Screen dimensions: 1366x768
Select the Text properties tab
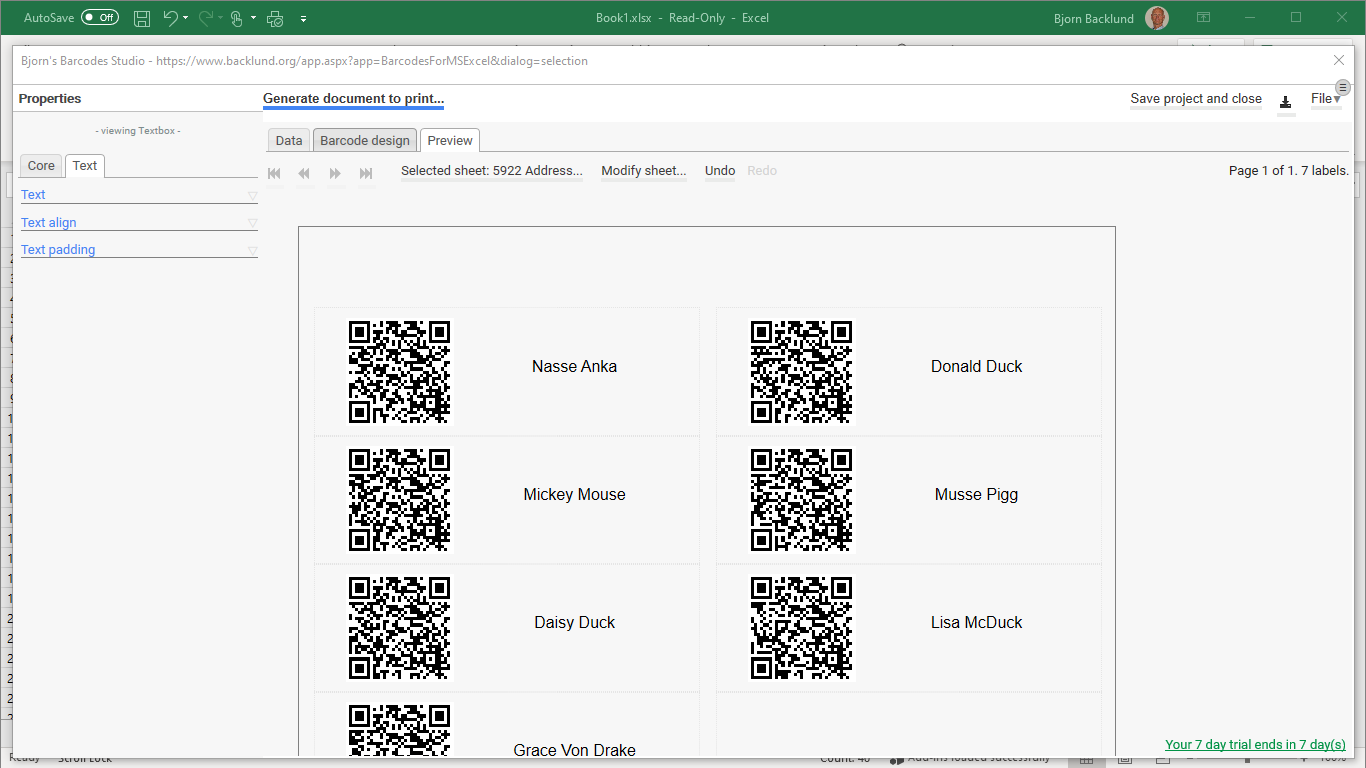85,166
